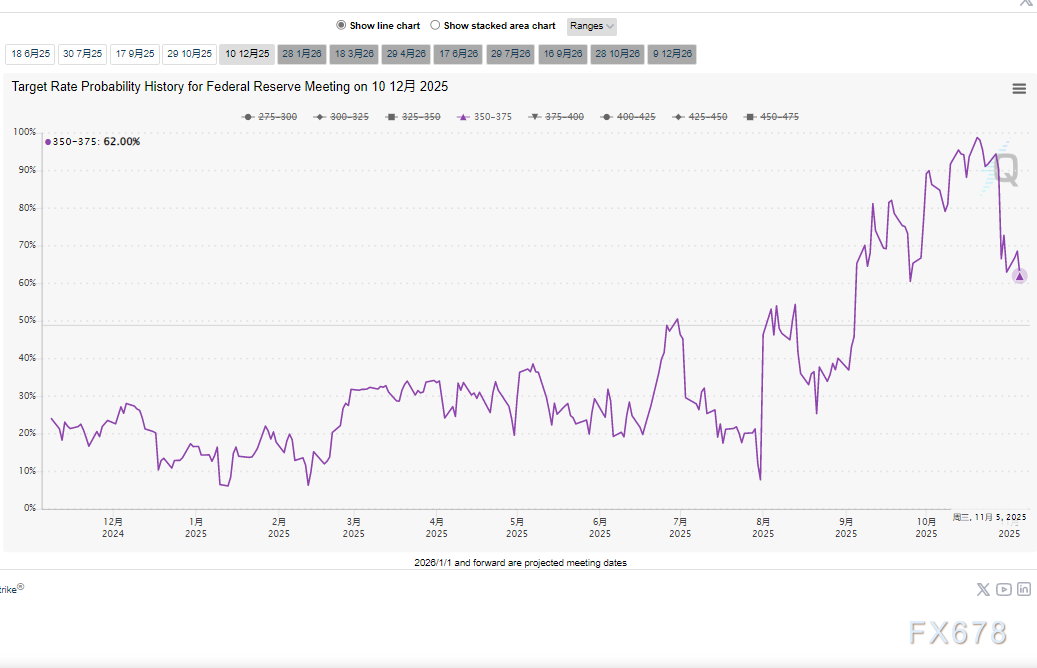1037x668 pixels.
Task: Toggle the 450-475 legend series
Action: click(x=771, y=117)
